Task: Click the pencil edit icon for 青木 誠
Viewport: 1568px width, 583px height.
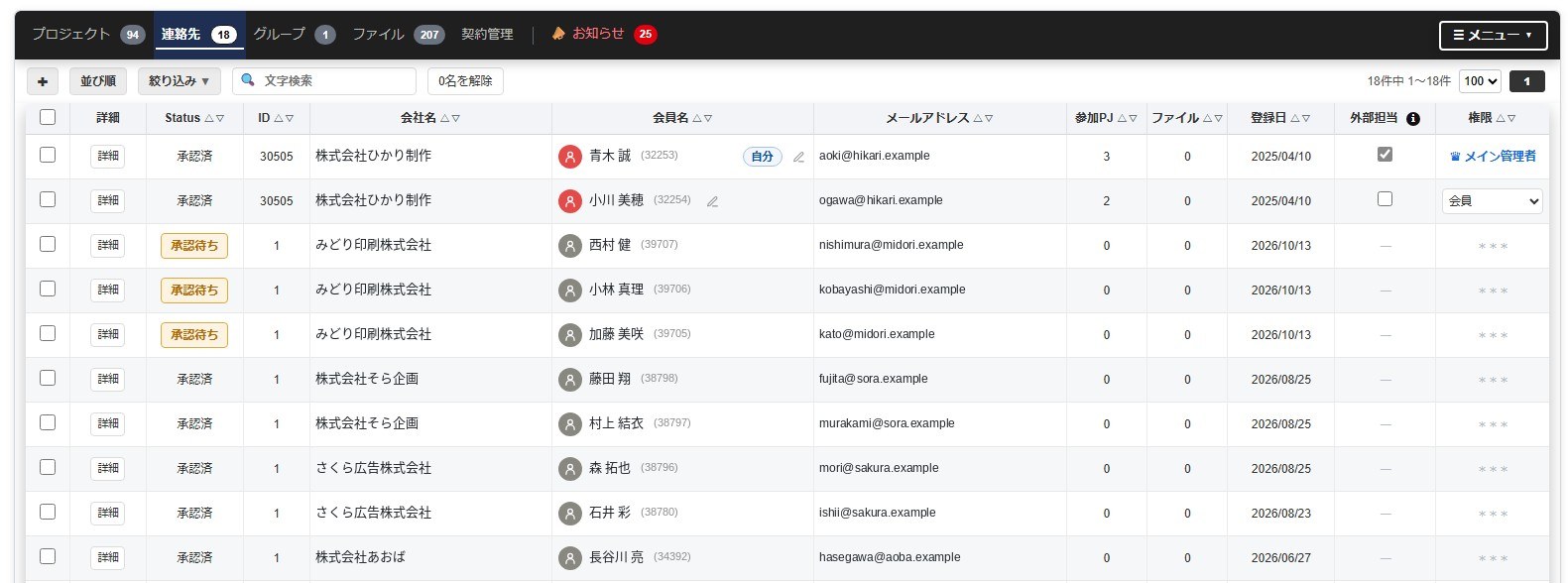Action: pos(798,157)
